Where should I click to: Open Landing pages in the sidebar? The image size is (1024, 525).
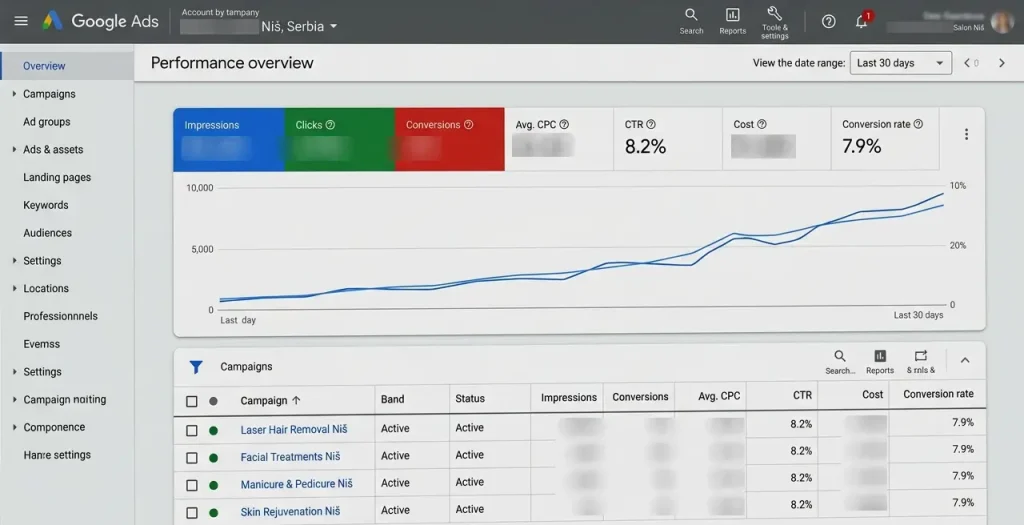coord(57,177)
